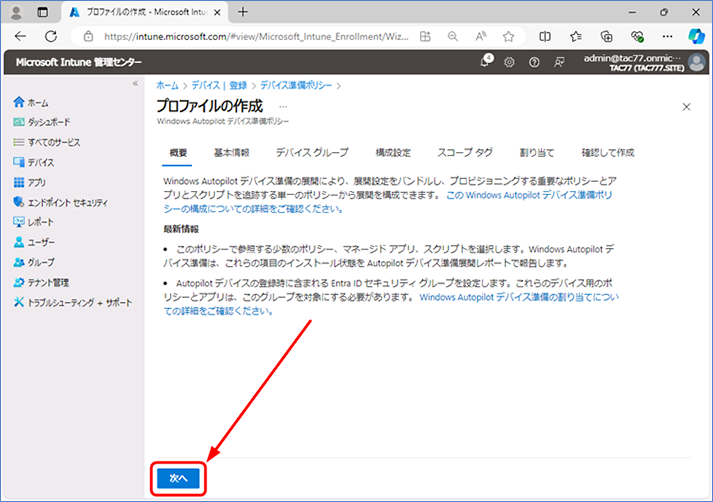This screenshot has height=502, width=713.
Task: Open the Copilot icon in the browser toolbar
Action: pos(696,36)
